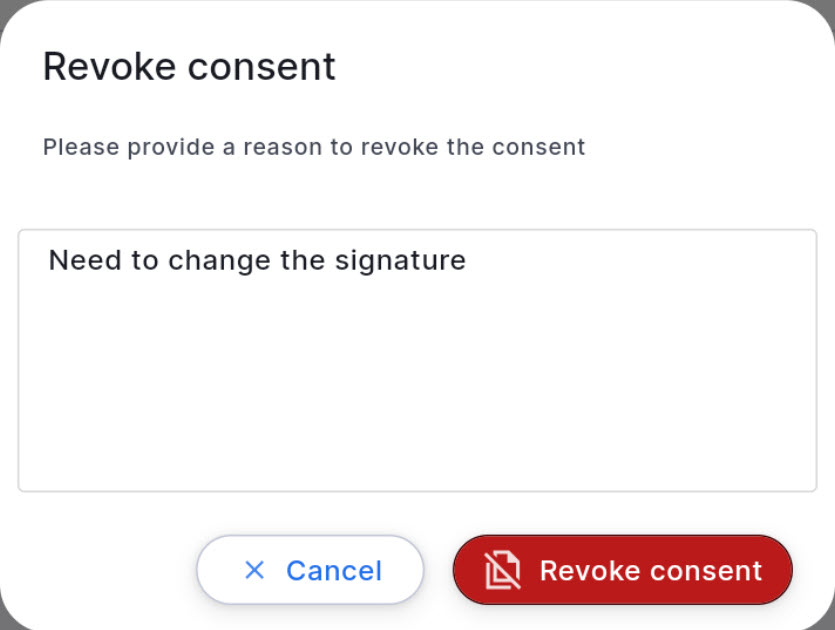
Task: Select the reason textarea for editing
Action: (x=417, y=360)
